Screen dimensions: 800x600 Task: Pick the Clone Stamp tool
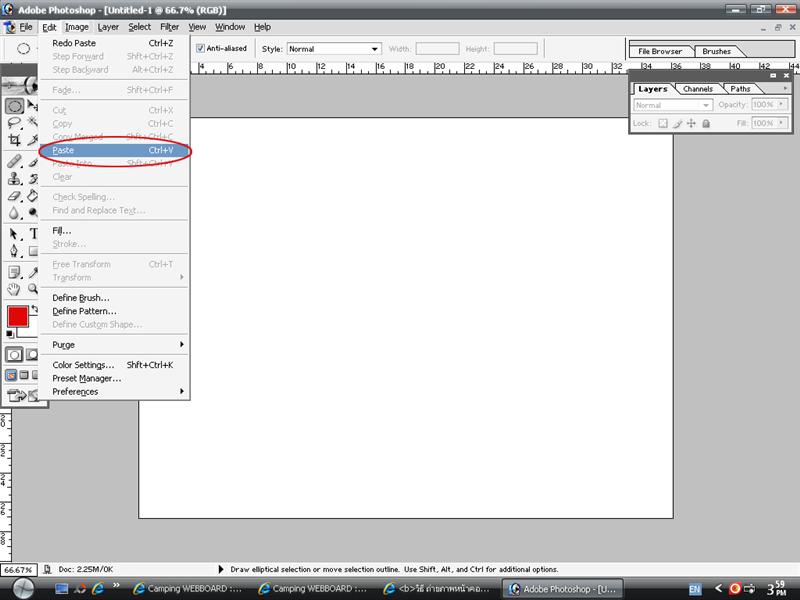pos(15,178)
